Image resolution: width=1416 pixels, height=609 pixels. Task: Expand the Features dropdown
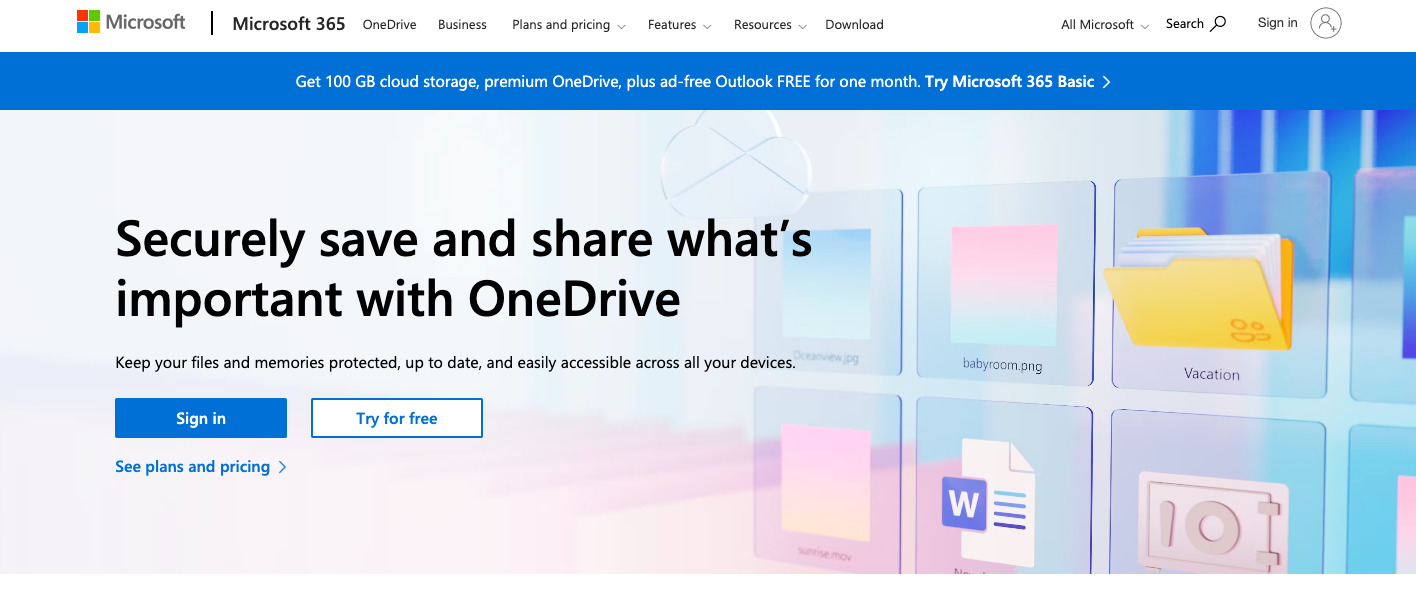pos(680,25)
